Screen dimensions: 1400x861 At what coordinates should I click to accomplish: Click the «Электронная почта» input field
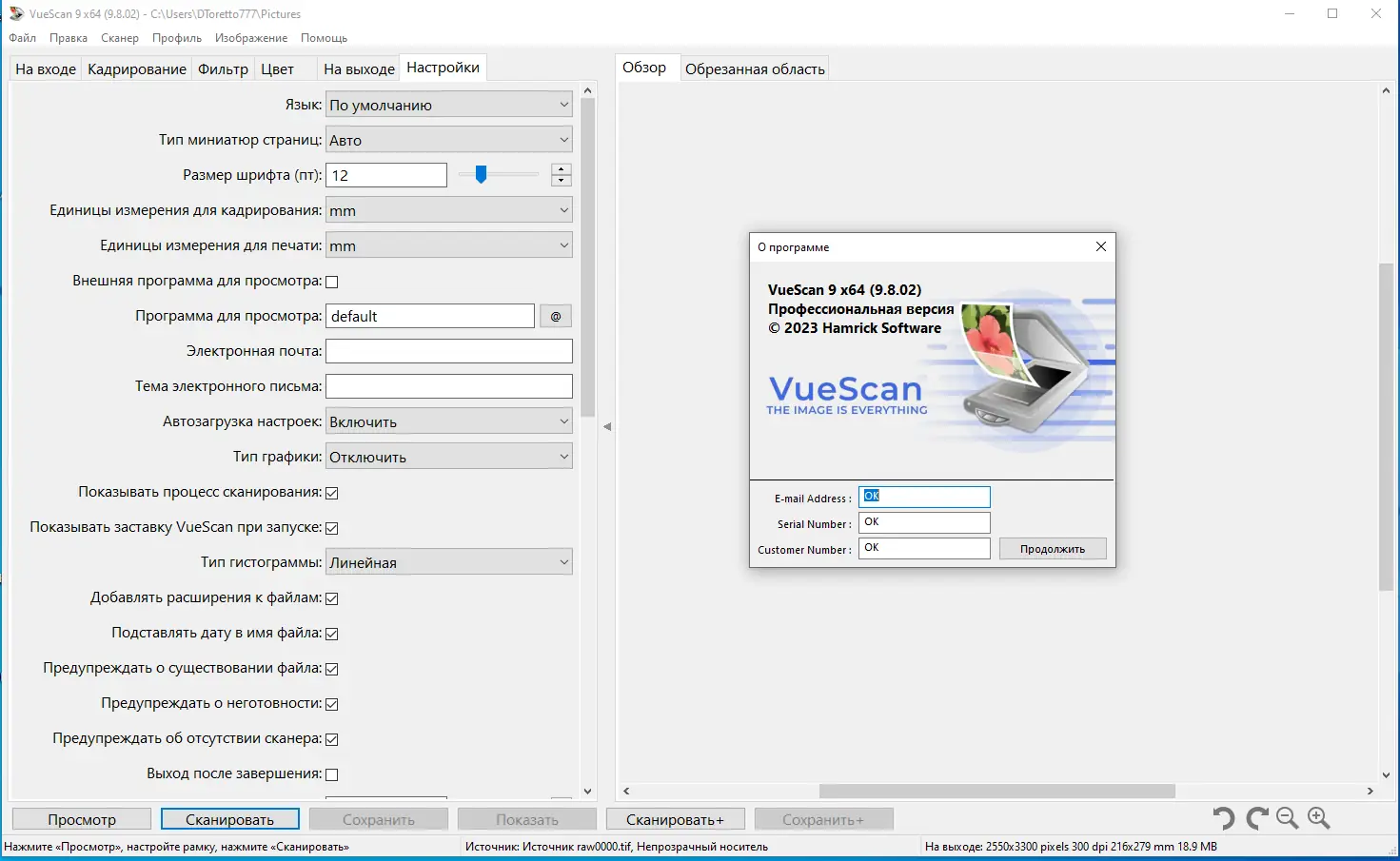click(448, 350)
